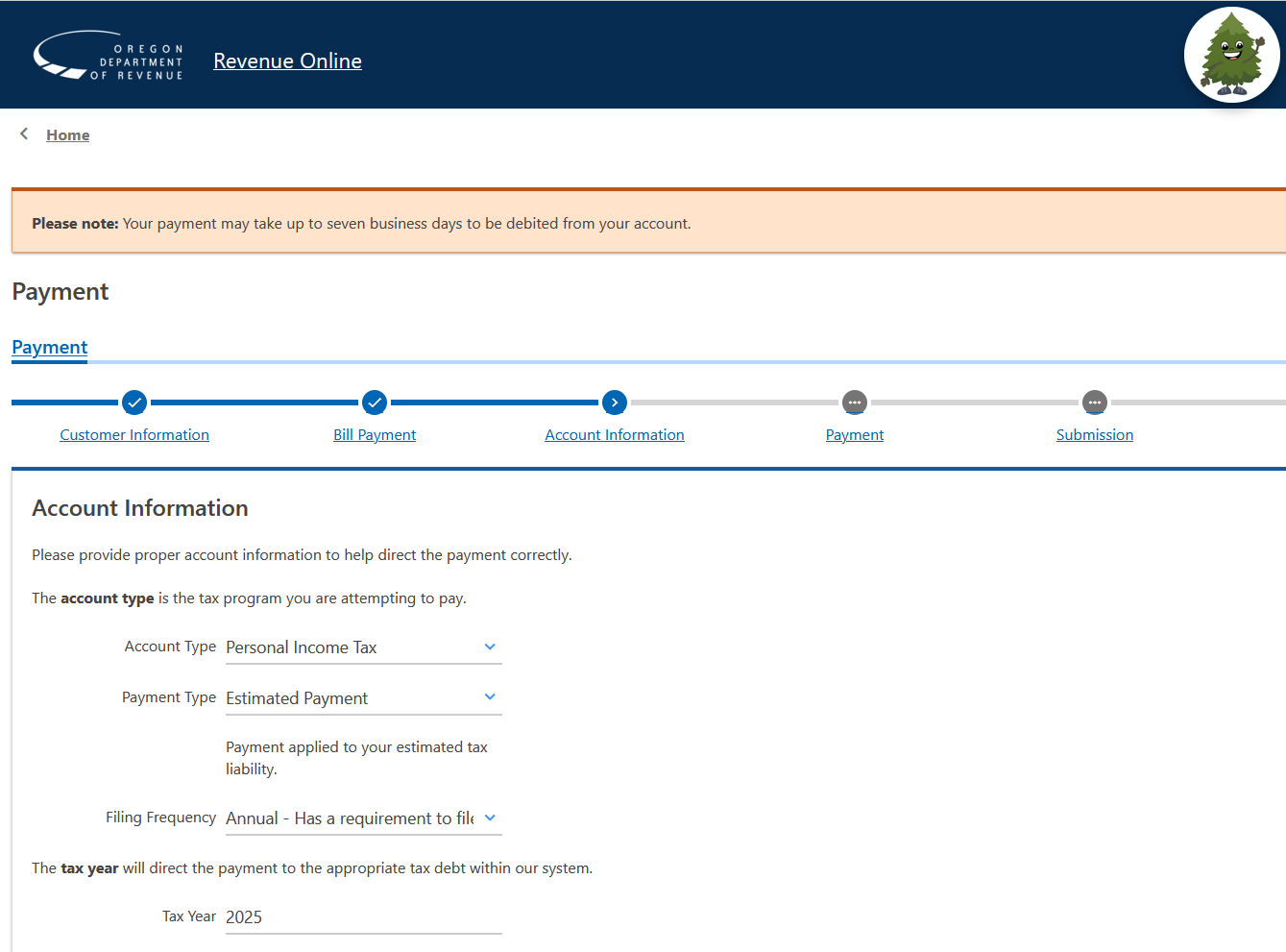Screen dimensions: 1286x952
Task: Click the checkmark icon on Bill Payment step
Action: 375,403
